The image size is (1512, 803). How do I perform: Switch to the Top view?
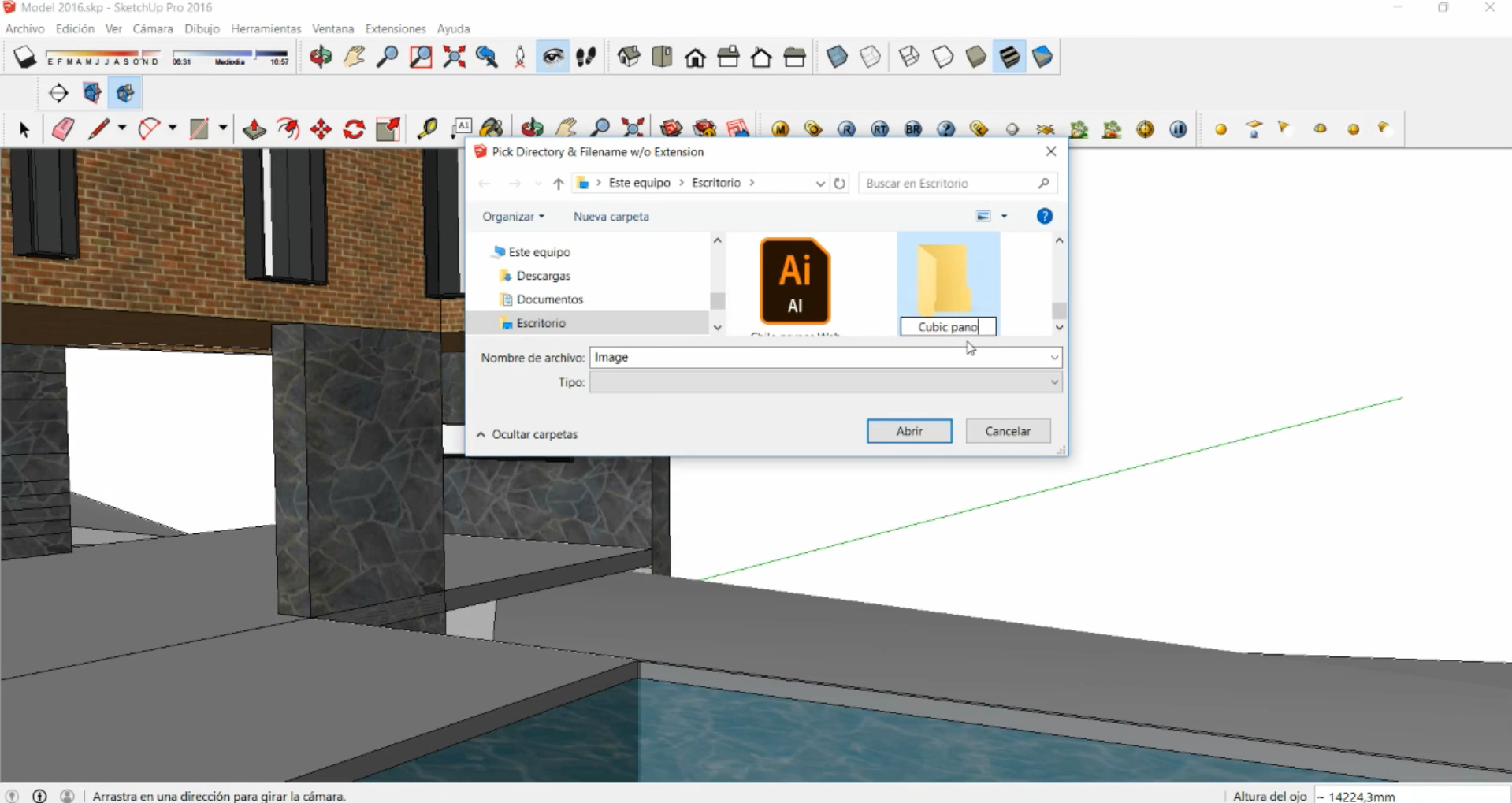[662, 57]
